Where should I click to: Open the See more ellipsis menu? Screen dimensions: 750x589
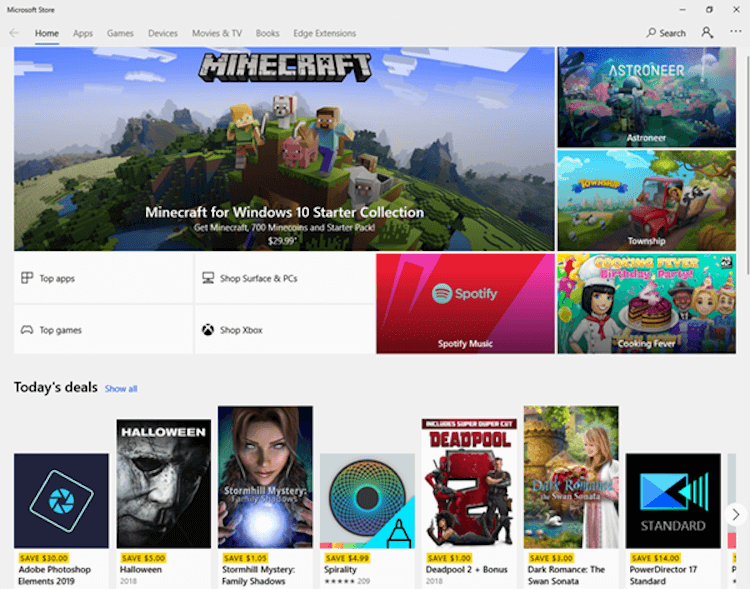(736, 32)
